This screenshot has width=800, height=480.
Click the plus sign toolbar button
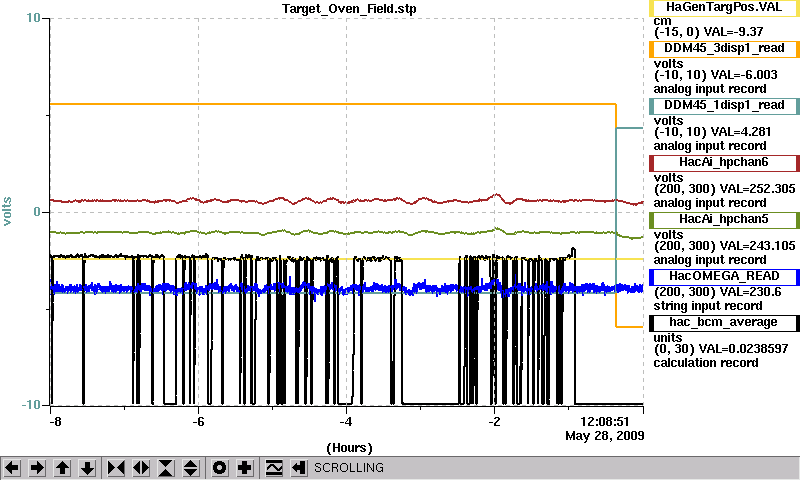pos(245,467)
